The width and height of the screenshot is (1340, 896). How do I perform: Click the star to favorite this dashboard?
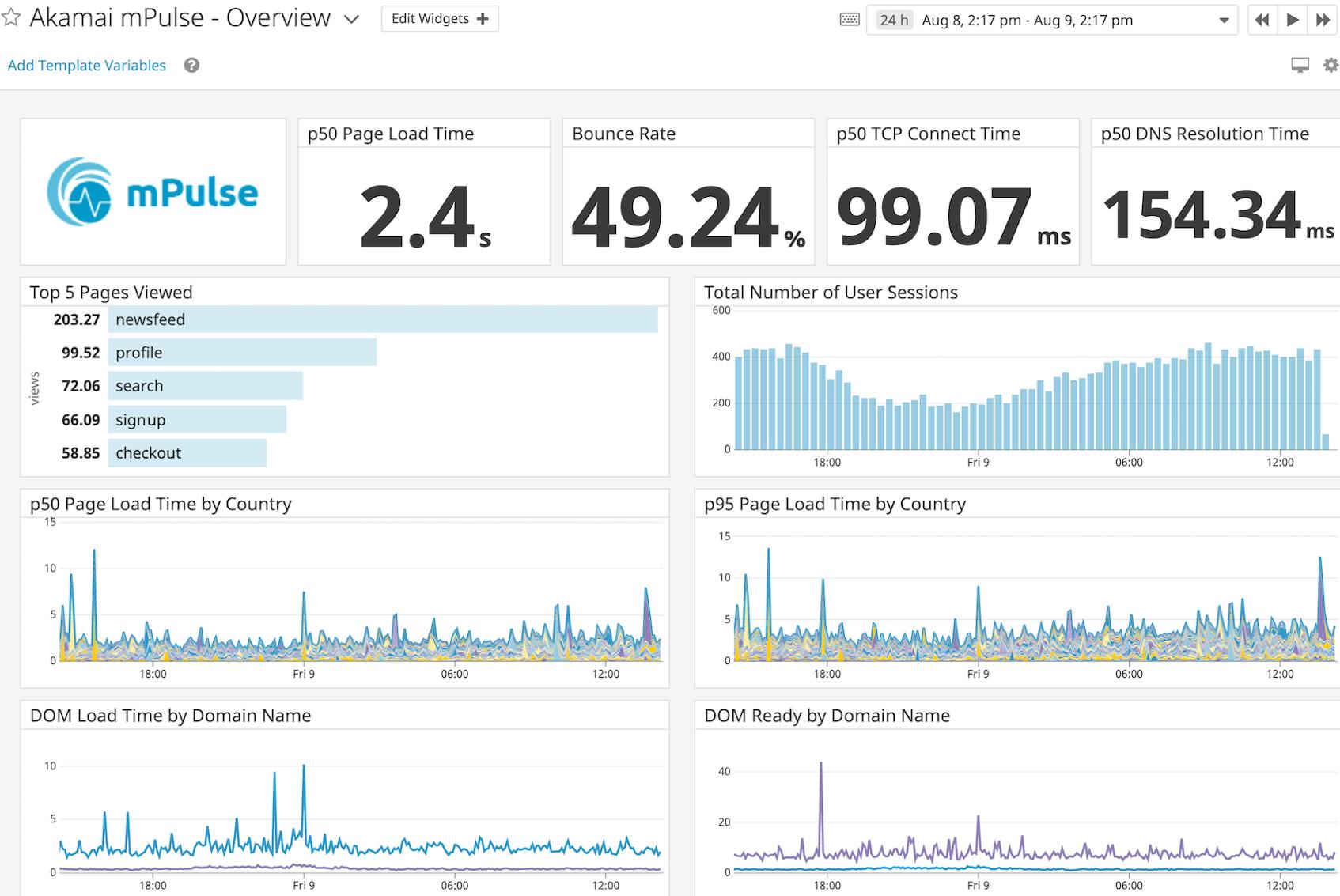coord(12,17)
